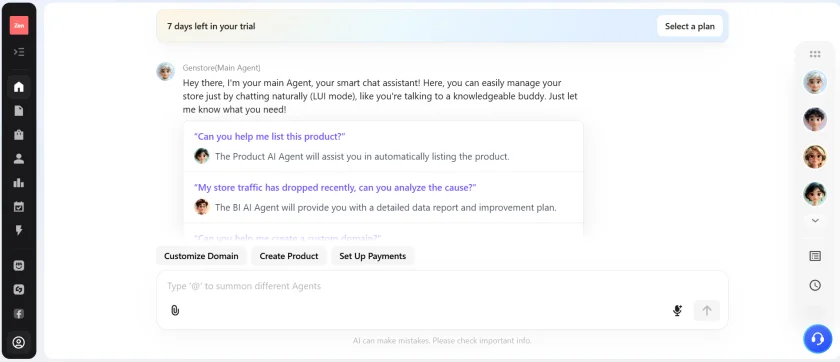This screenshot has width=840, height=362.
Task: Click "Genstore(Main Agent)" name label
Action: pyautogui.click(x=222, y=68)
